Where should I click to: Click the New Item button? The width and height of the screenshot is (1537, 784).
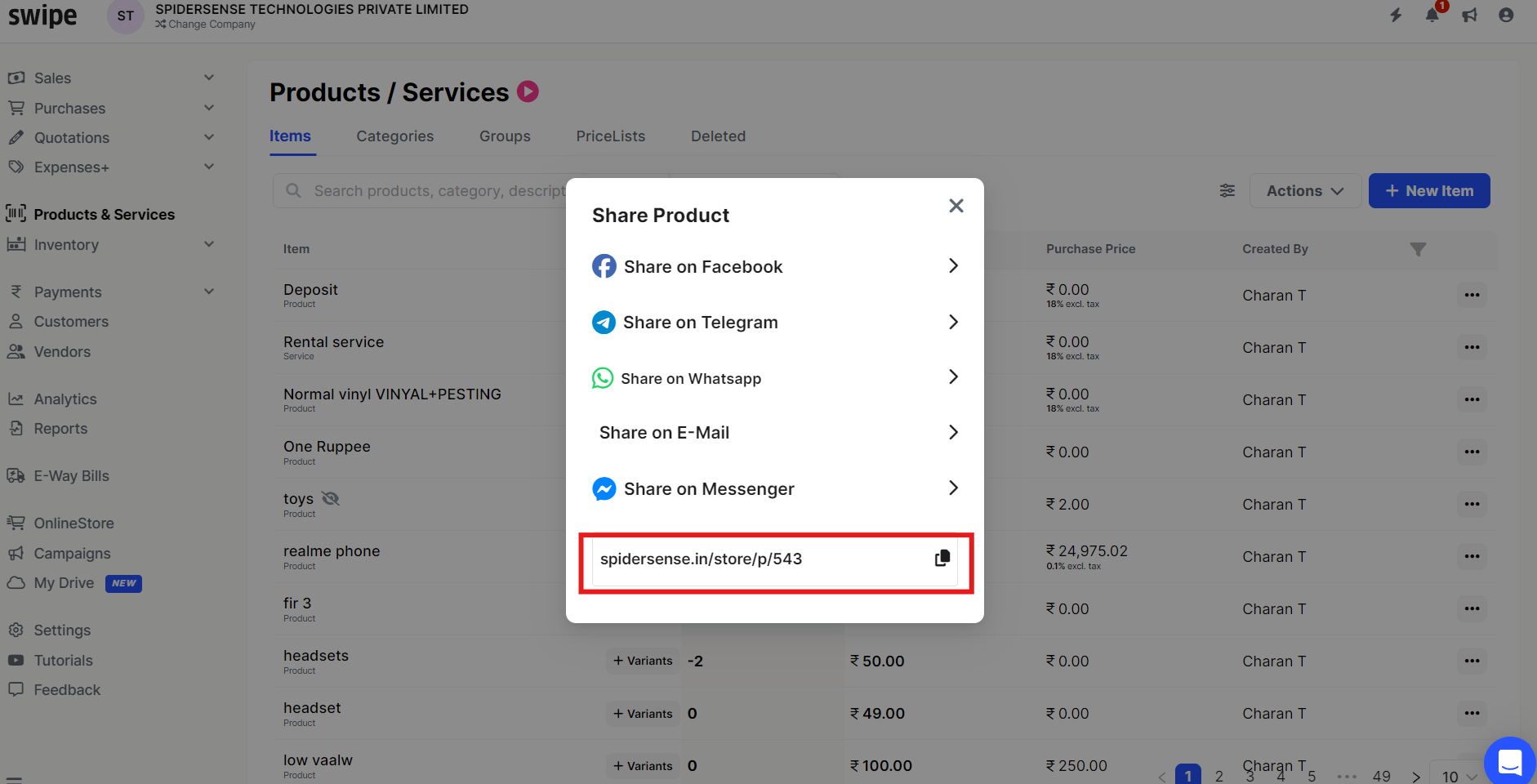click(x=1429, y=190)
